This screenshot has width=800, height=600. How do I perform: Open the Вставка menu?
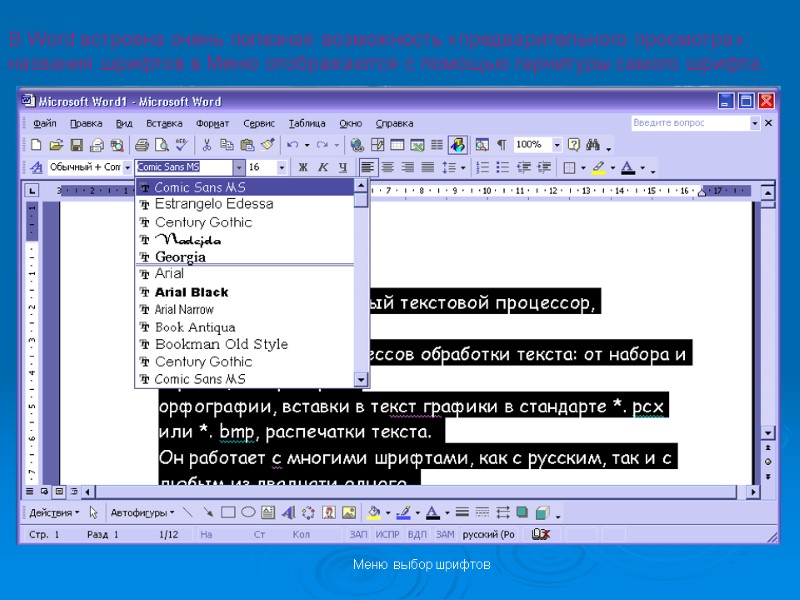click(164, 123)
